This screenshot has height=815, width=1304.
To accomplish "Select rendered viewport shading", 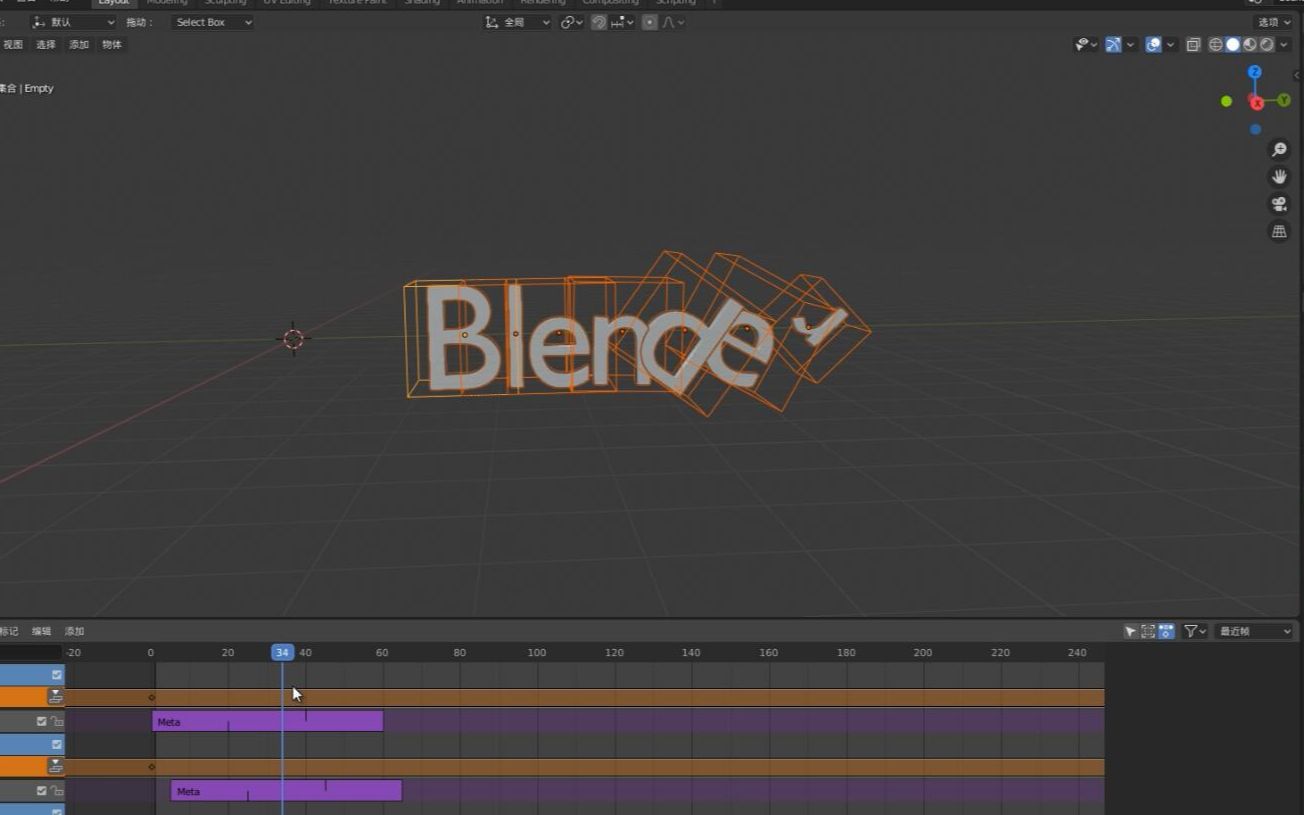I will coord(1267,45).
